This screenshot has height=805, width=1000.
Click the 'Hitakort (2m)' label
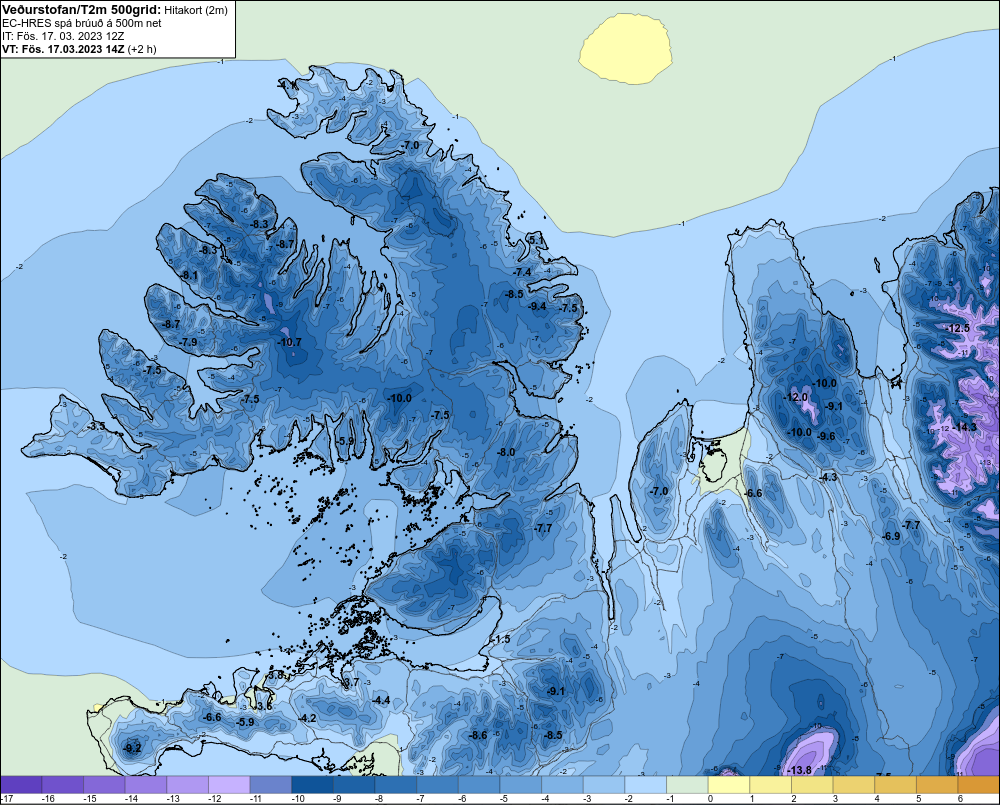[196, 10]
